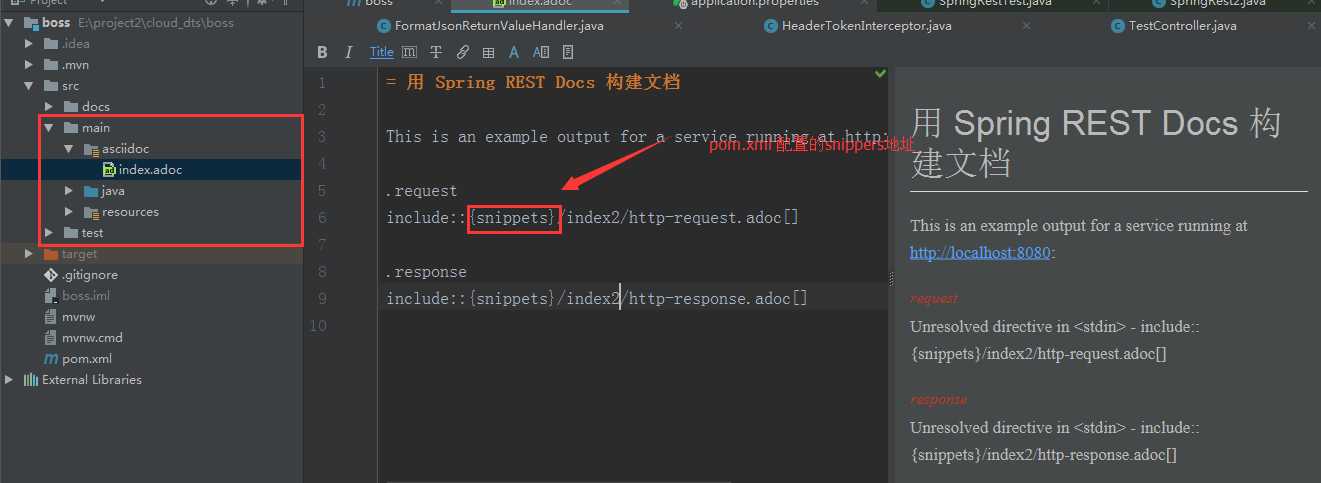This screenshot has width=1321, height=483.
Task: Insert a table using the grid icon
Action: pos(489,52)
